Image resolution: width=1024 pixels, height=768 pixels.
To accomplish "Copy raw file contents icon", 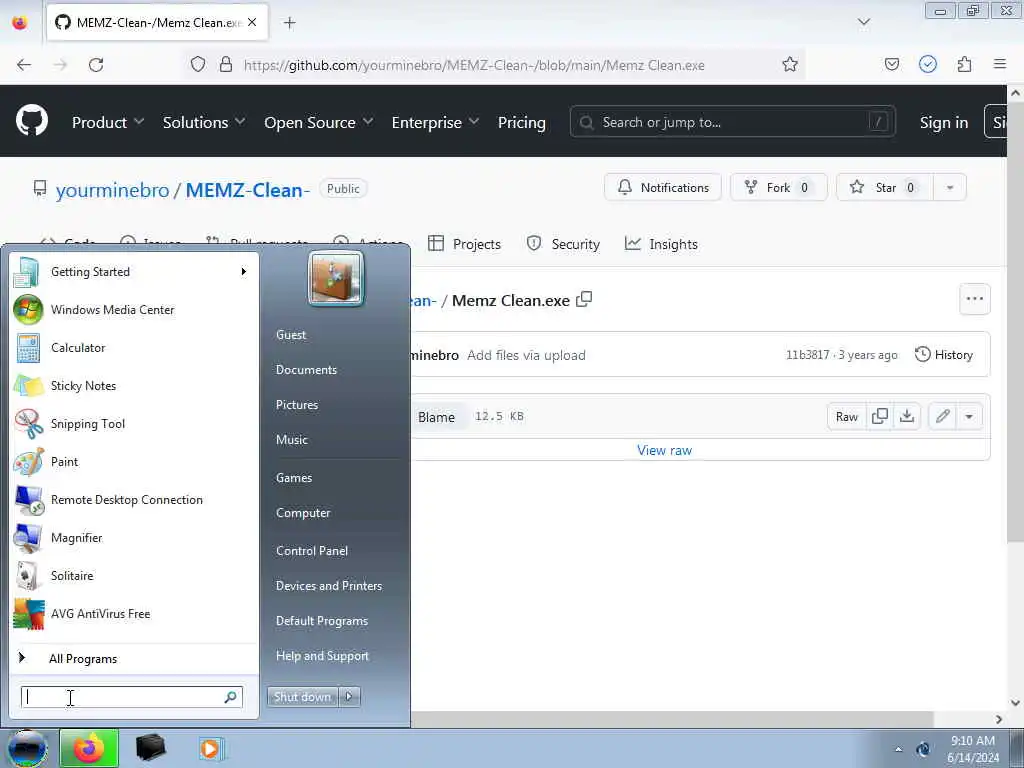I will point(880,416).
